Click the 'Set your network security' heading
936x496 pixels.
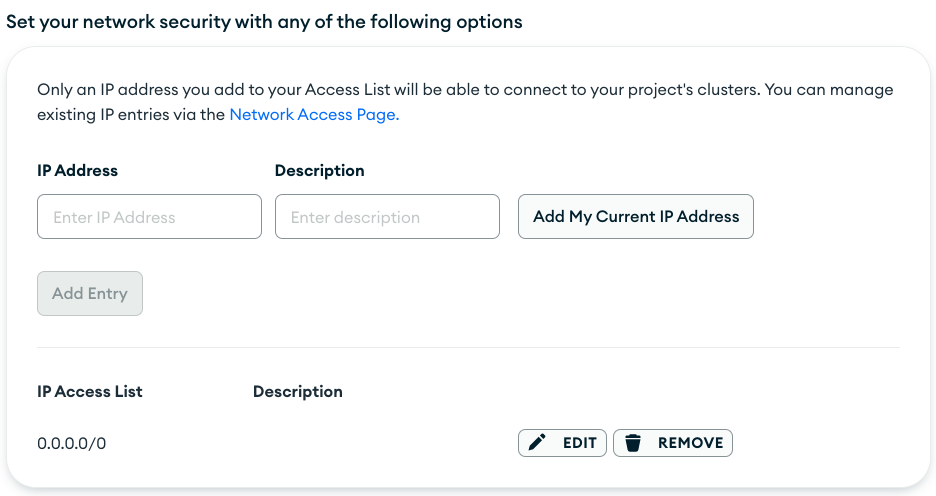(264, 22)
